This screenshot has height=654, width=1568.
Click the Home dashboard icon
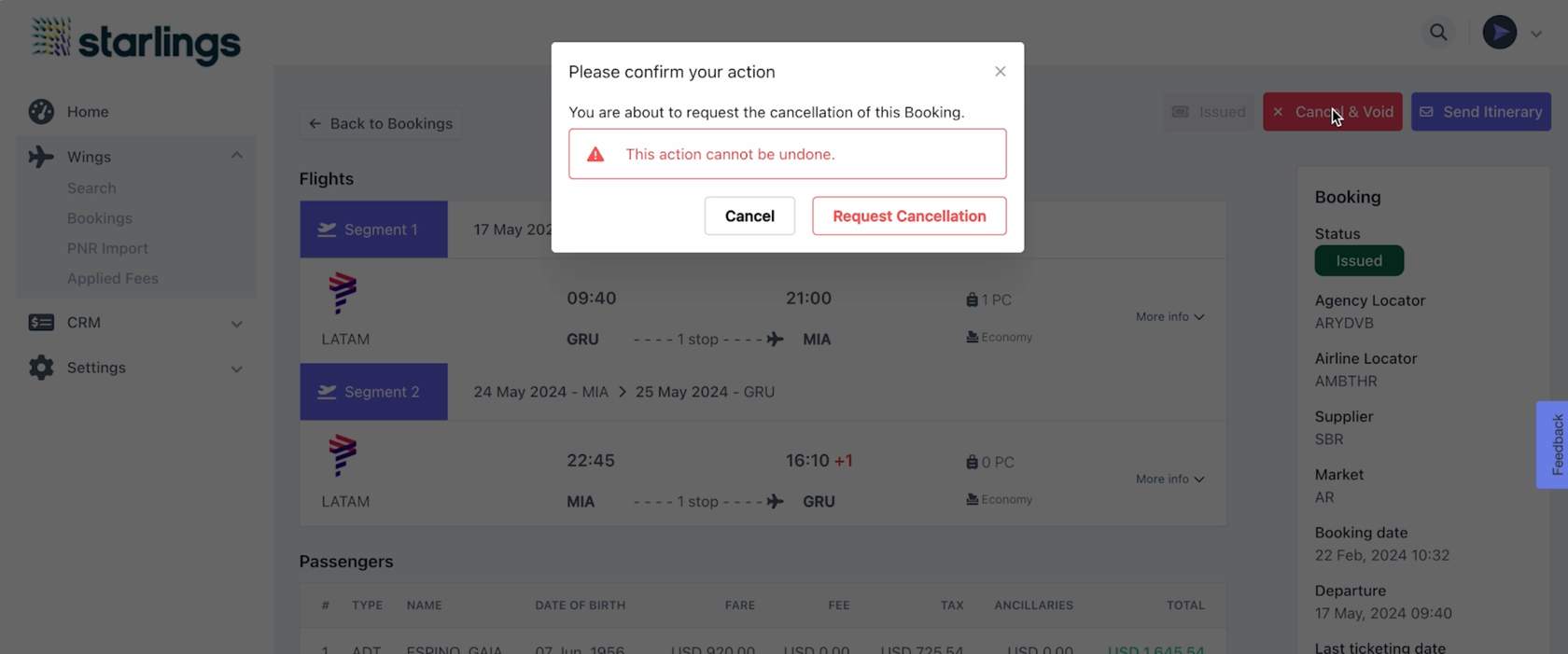[41, 112]
